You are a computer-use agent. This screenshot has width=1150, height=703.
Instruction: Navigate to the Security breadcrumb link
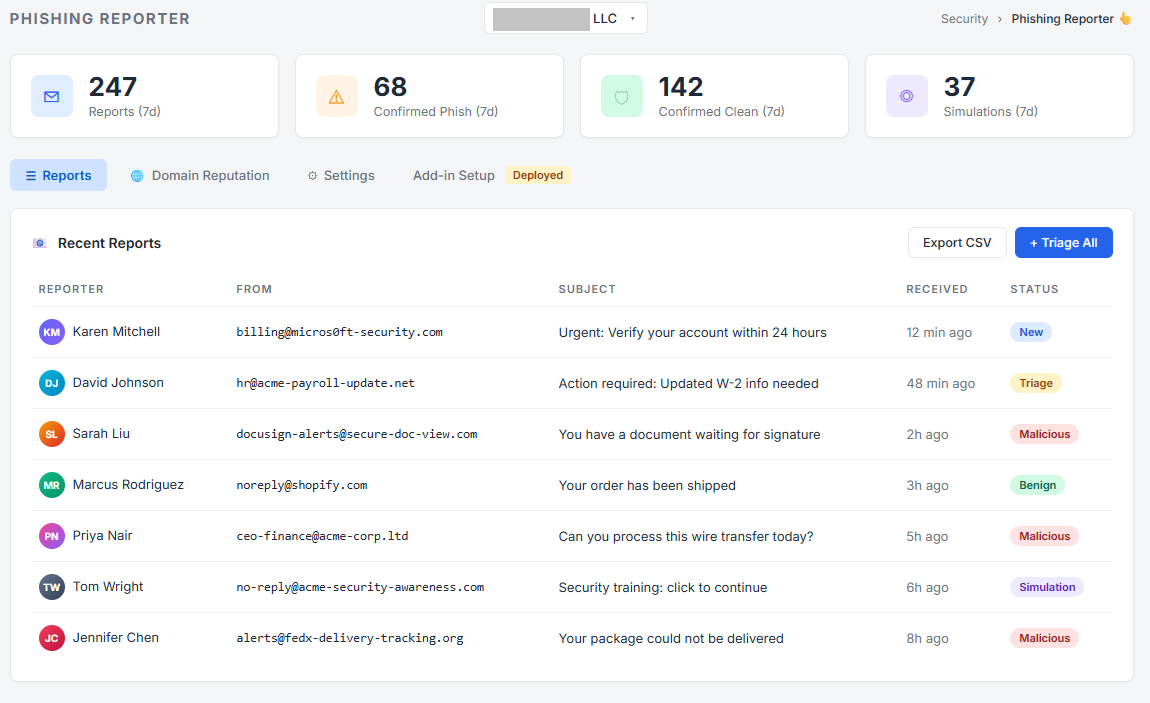tap(963, 18)
